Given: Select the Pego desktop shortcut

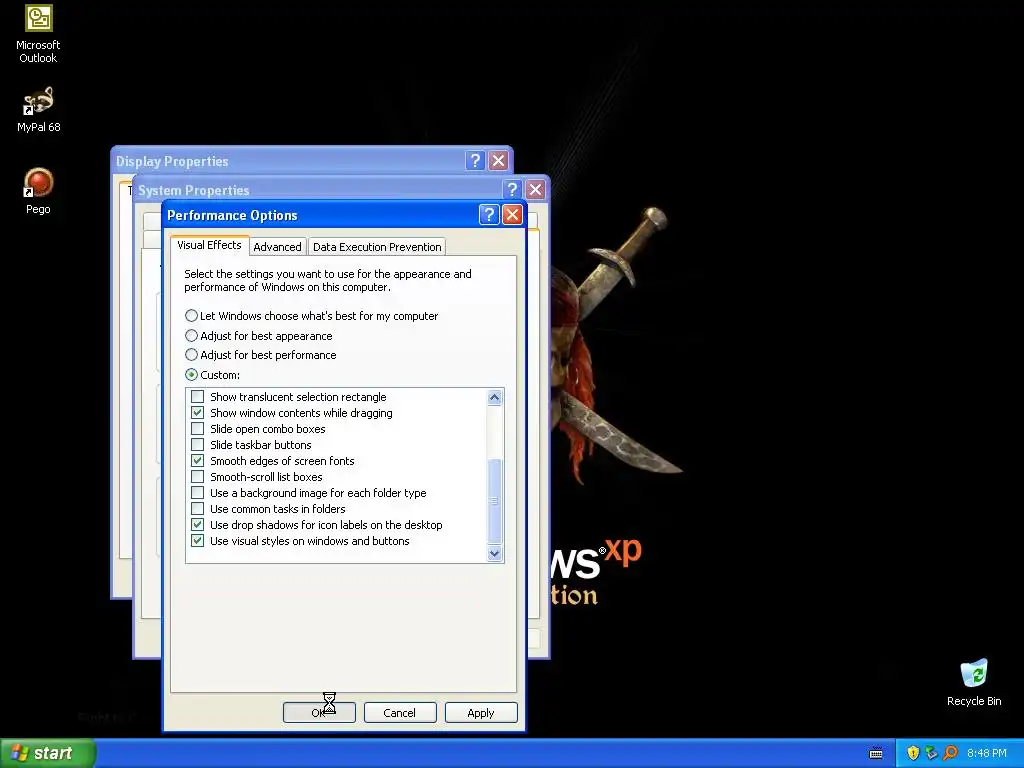Looking at the screenshot, I should [x=38, y=191].
